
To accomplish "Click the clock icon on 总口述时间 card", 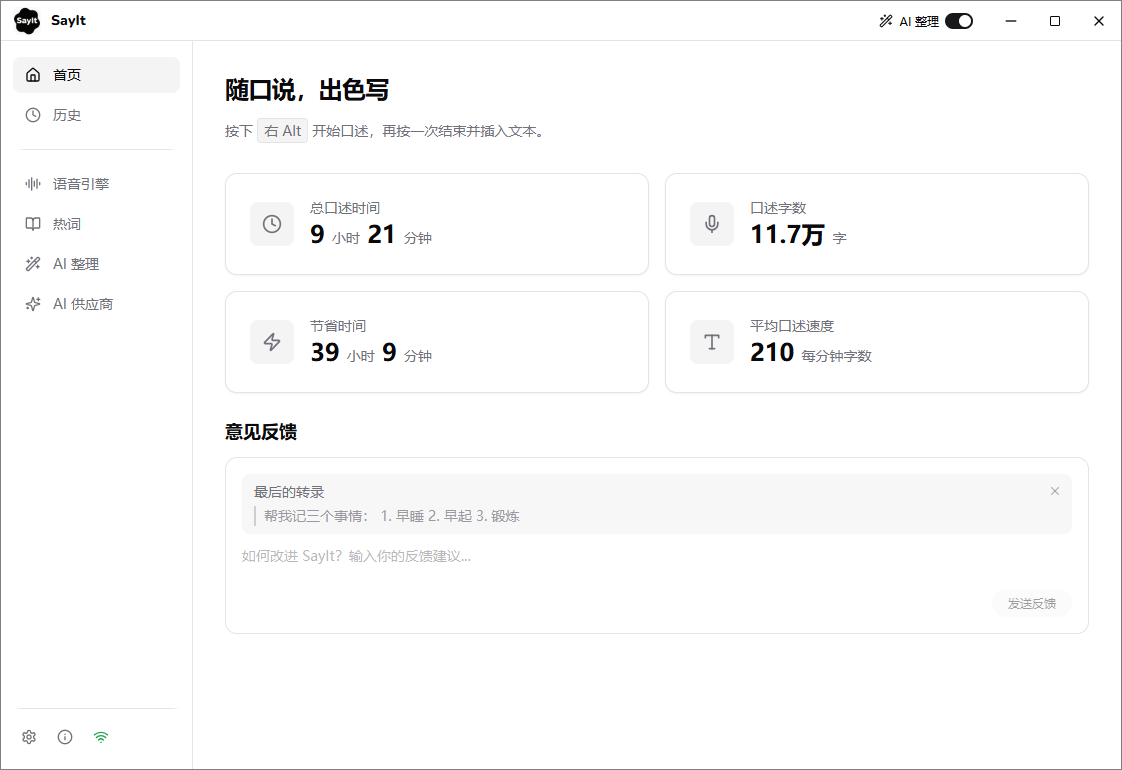I will 272,224.
